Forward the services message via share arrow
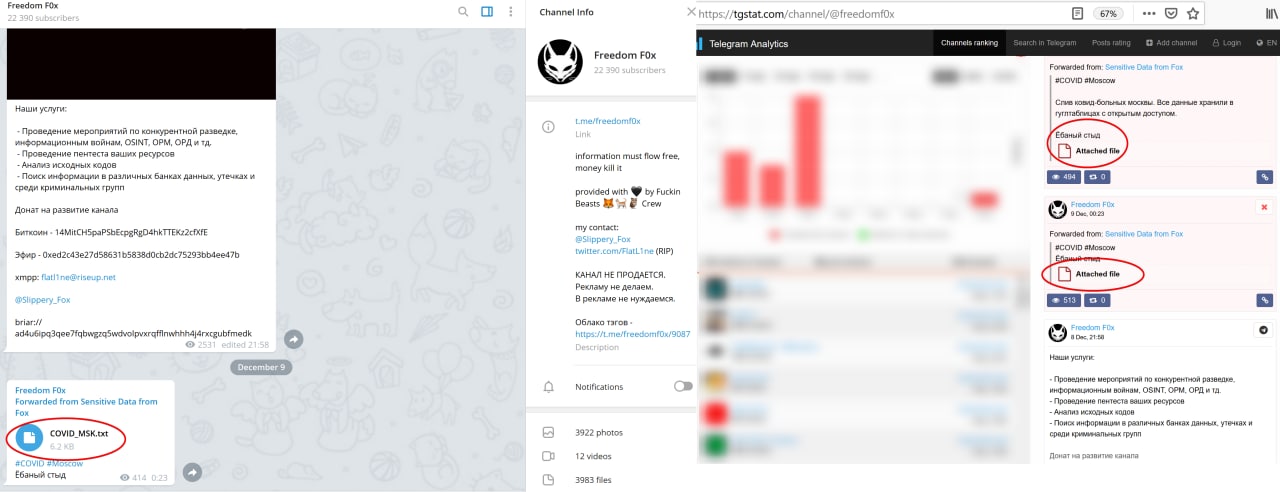The image size is (1280, 492). [293, 339]
